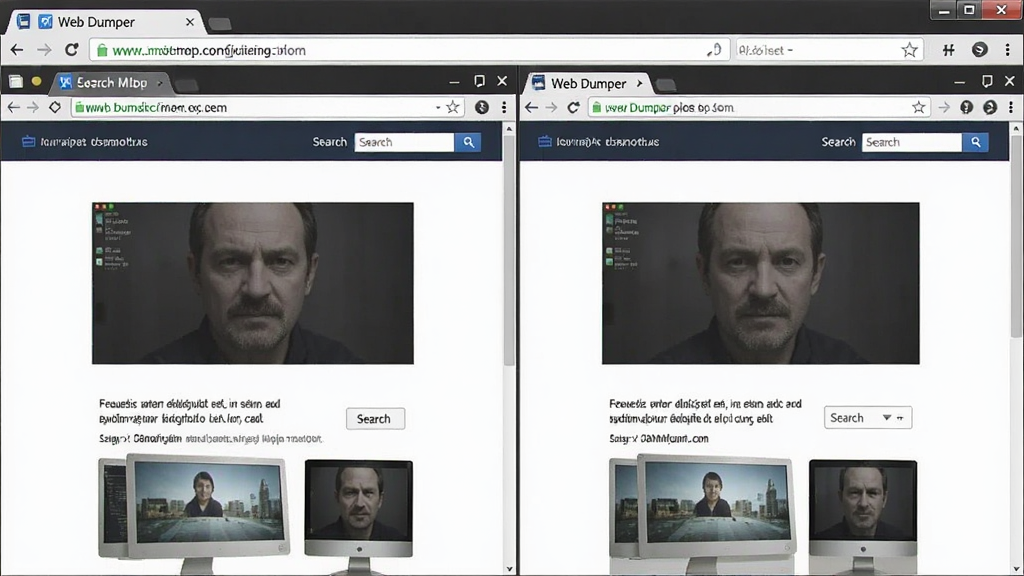This screenshot has width=1024, height=576.
Task: Star the page in right window address bar
Action: (x=918, y=107)
